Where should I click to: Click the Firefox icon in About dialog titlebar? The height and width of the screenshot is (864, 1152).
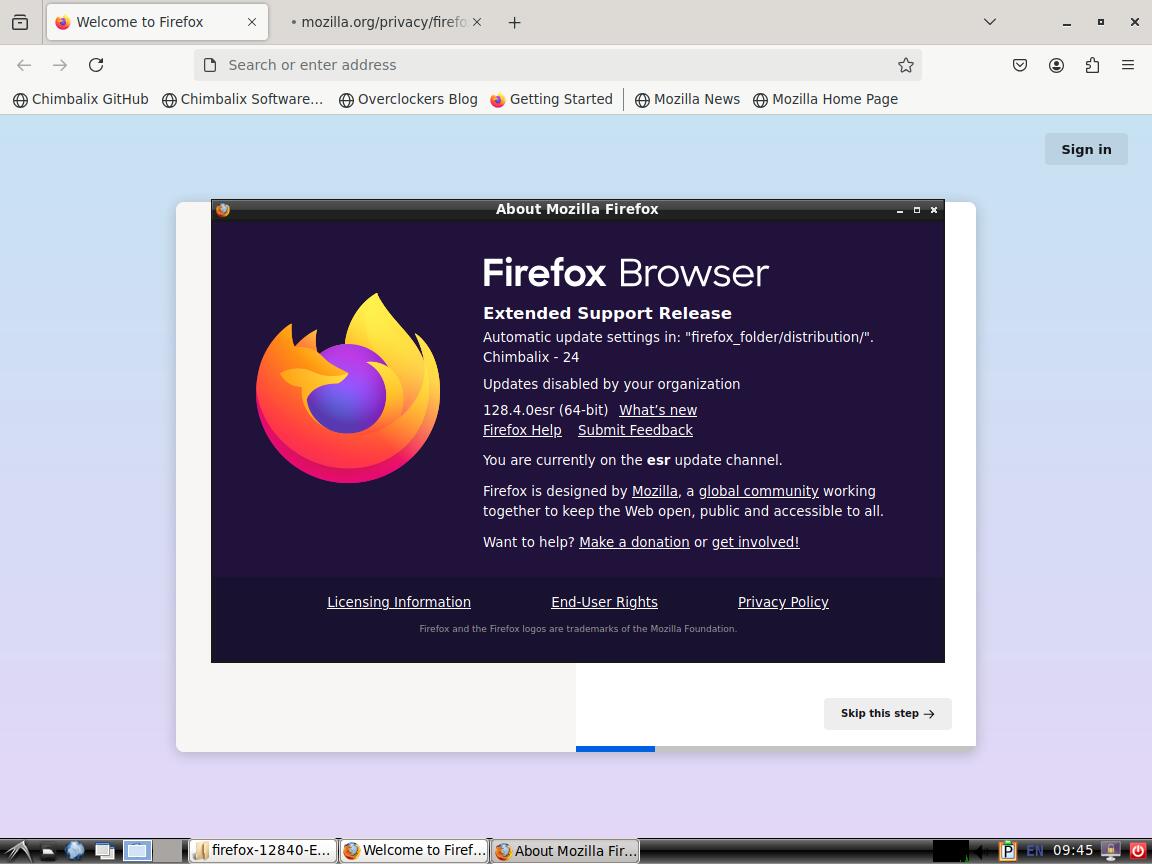point(223,209)
